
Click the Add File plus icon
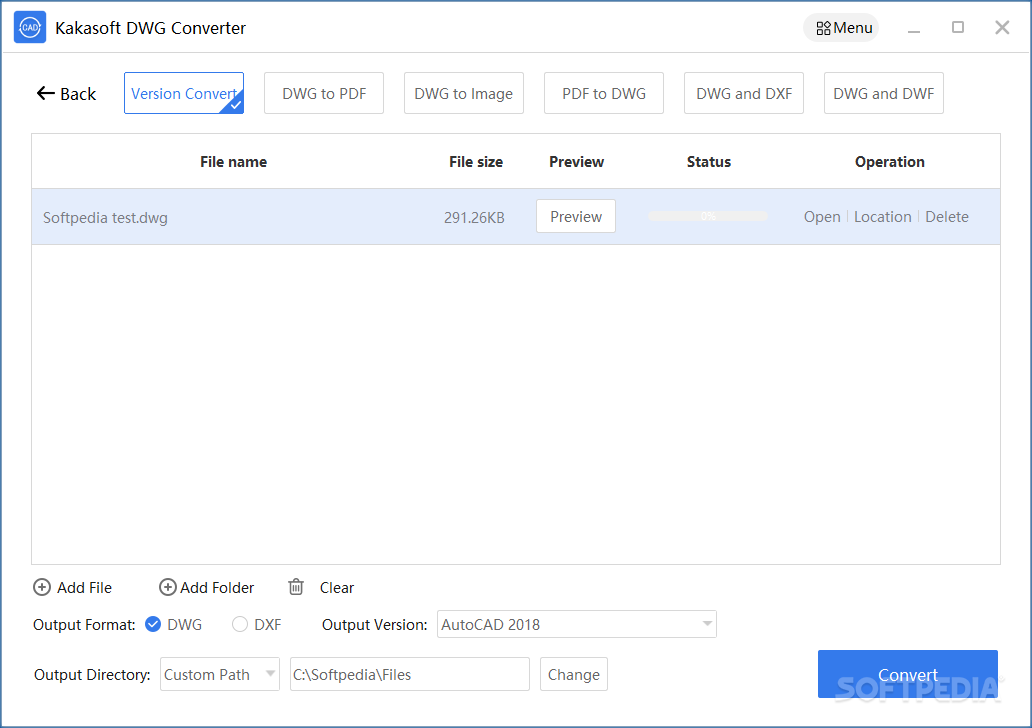pos(42,587)
